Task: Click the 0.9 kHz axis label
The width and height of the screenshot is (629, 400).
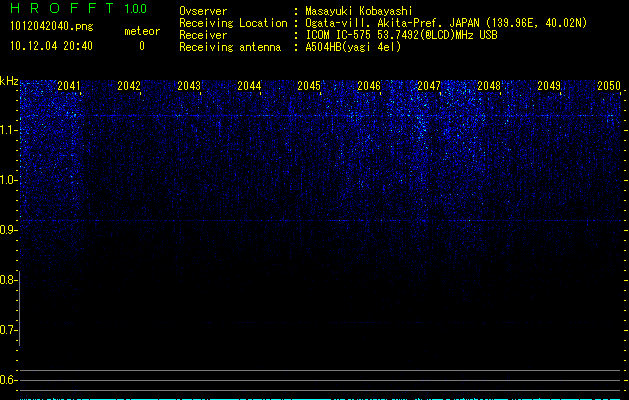Action: coord(8,230)
